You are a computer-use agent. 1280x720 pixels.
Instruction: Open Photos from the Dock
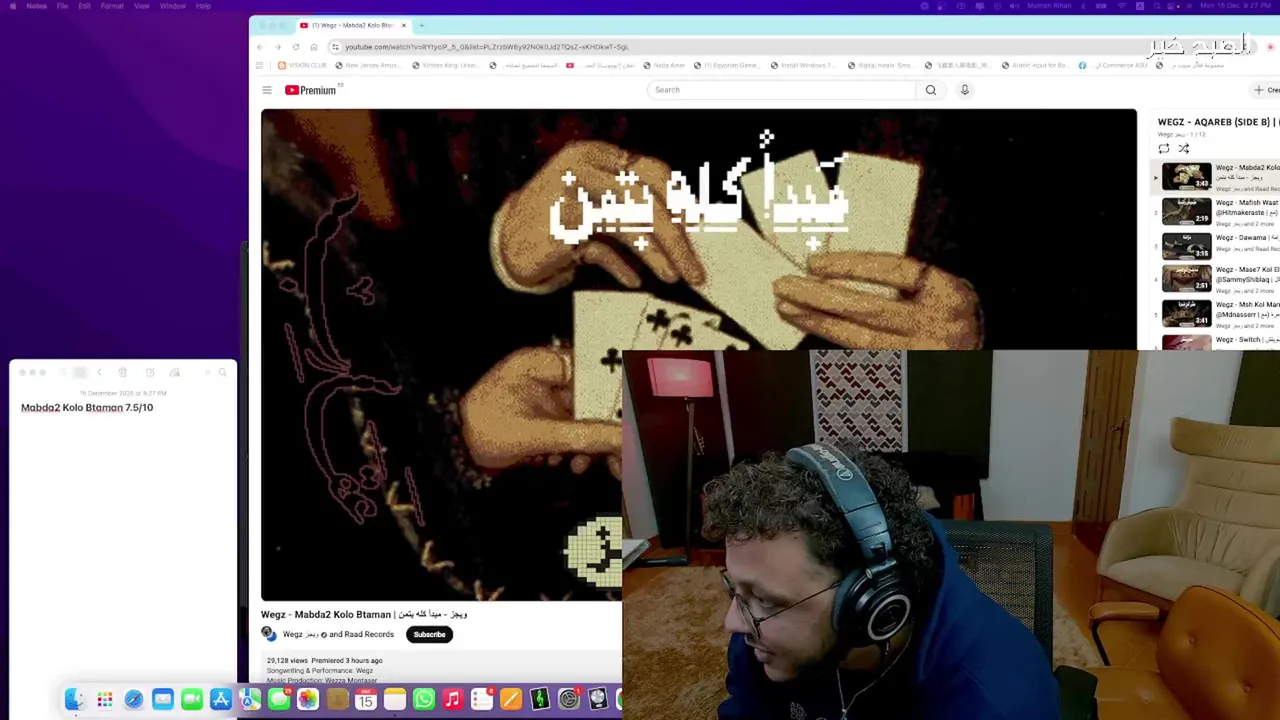pos(307,699)
